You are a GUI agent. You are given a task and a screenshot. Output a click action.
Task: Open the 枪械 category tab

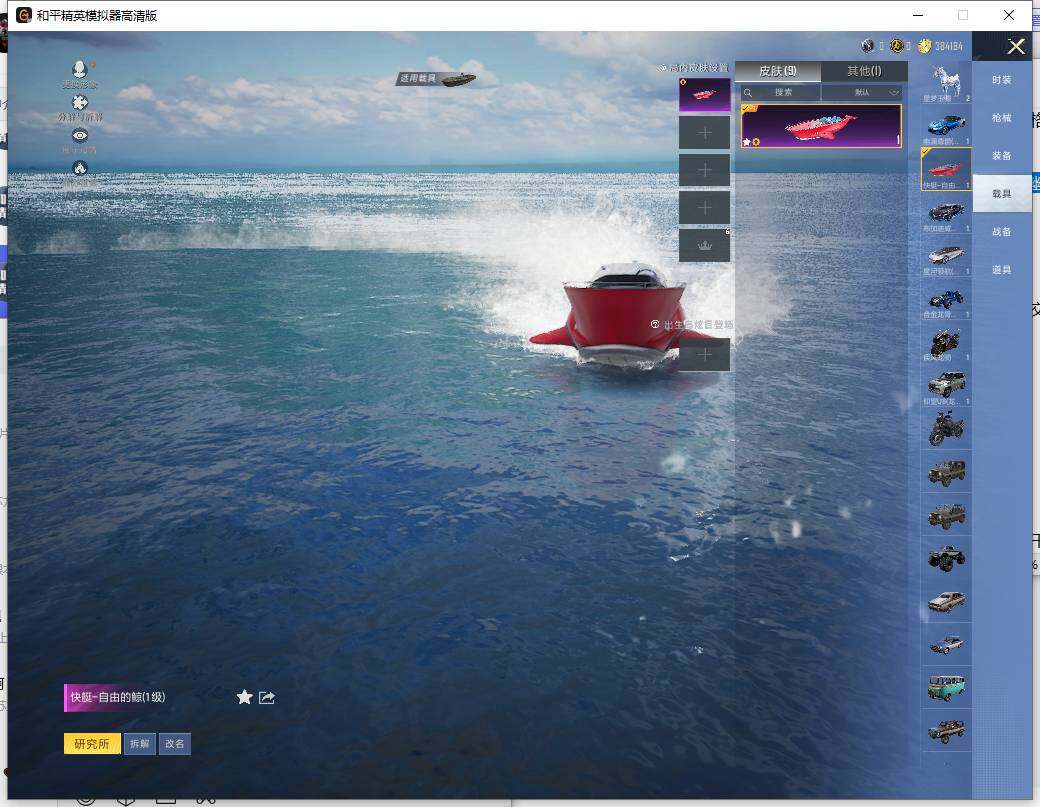[1001, 118]
